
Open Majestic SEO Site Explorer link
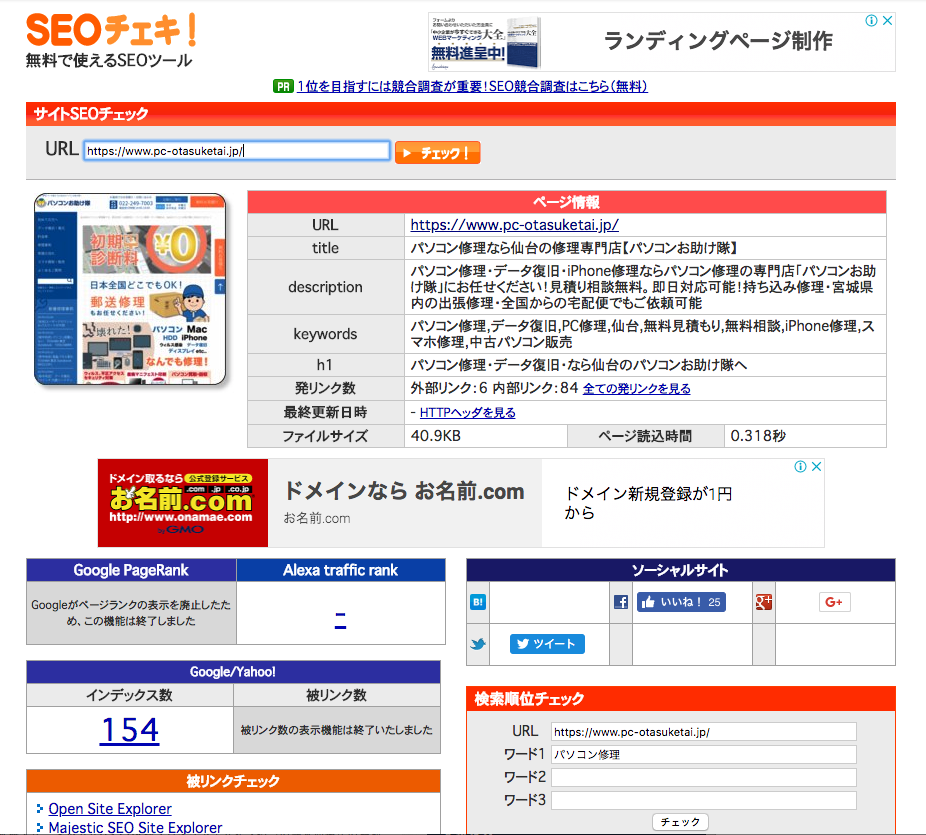[x=135, y=828]
